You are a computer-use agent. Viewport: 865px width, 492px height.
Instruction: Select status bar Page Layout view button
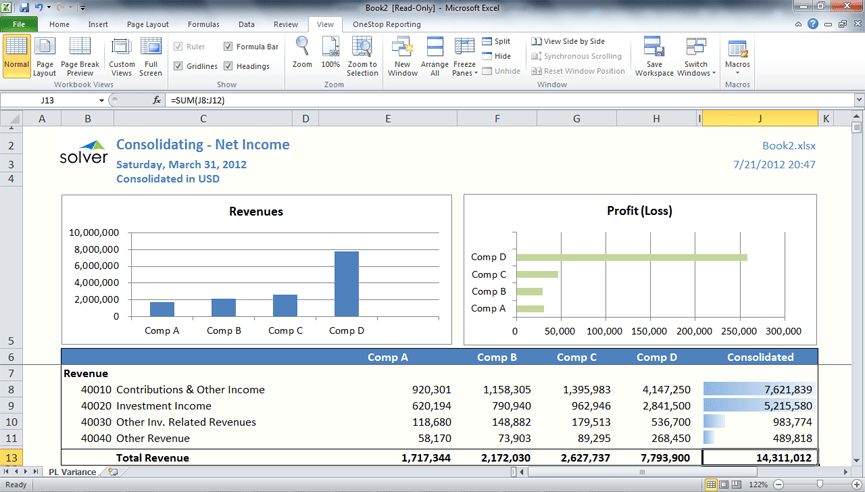click(724, 484)
